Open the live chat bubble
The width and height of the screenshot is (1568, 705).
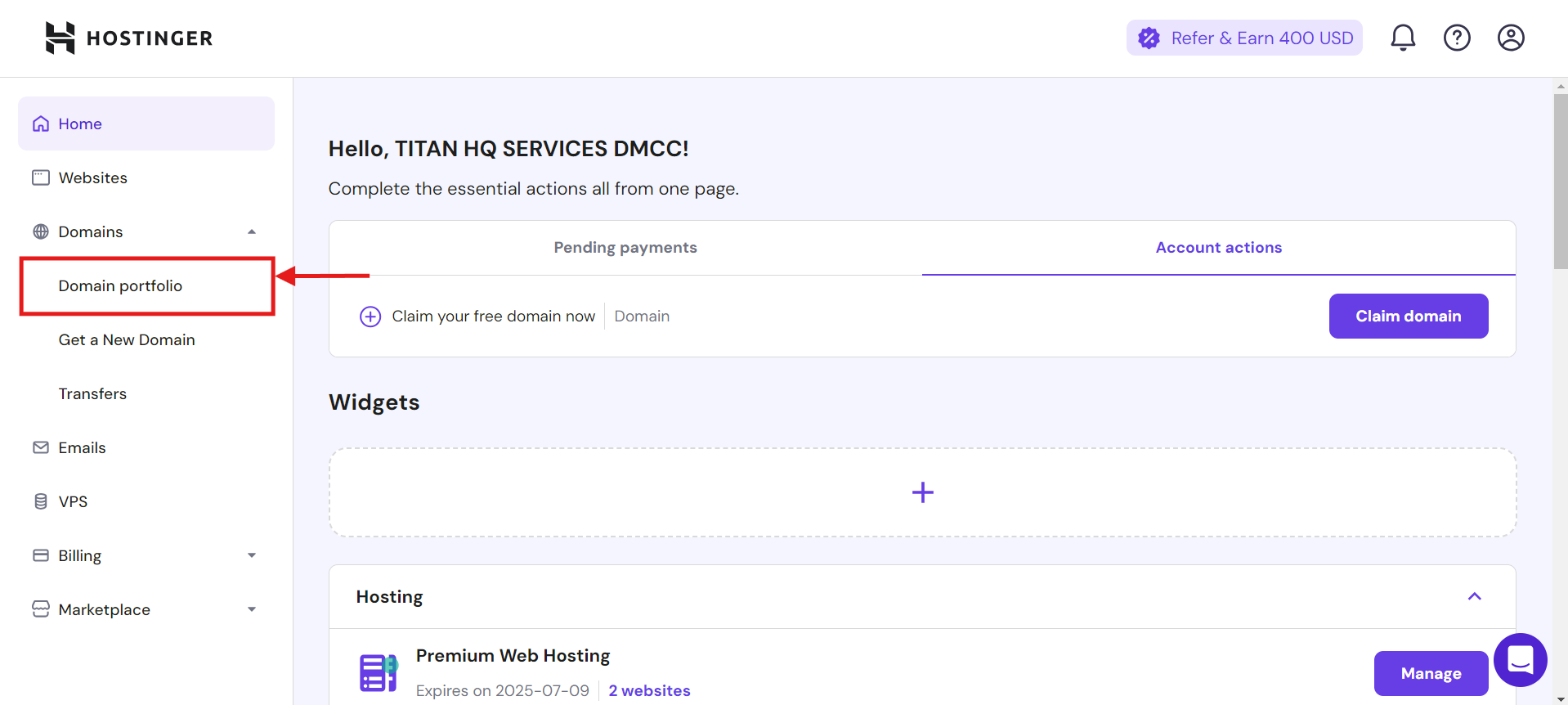[1520, 660]
